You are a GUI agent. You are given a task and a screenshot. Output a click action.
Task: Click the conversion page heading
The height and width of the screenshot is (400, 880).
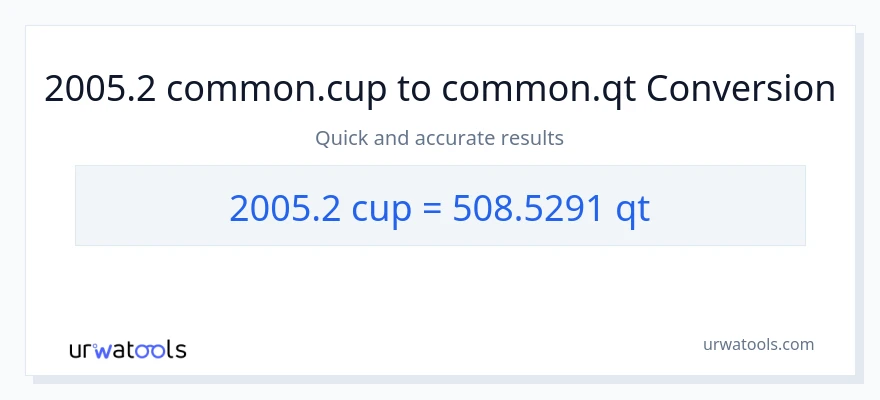click(x=440, y=89)
